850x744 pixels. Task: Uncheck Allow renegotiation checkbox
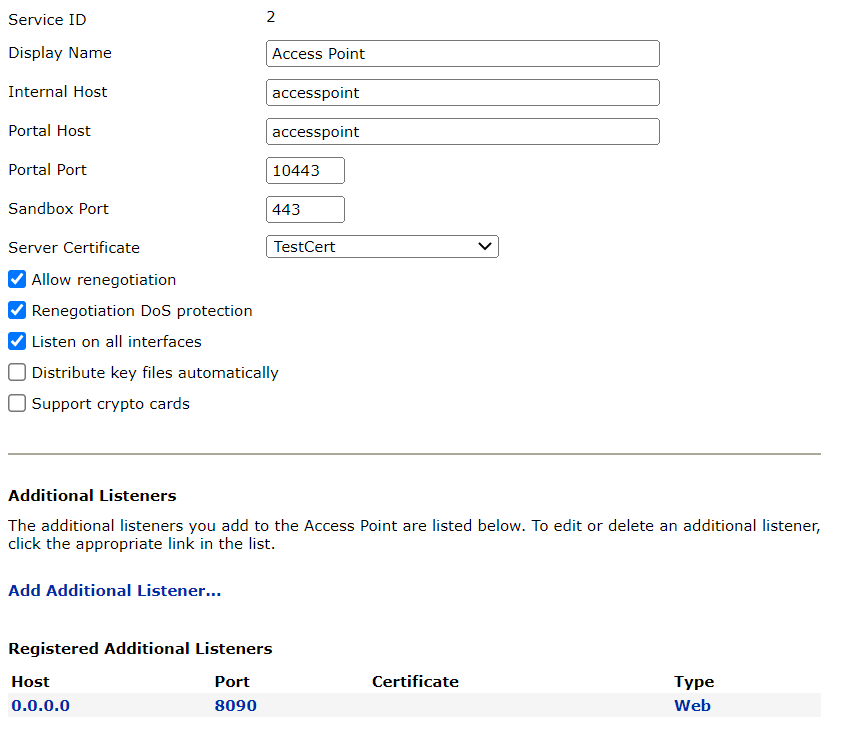pos(17,280)
